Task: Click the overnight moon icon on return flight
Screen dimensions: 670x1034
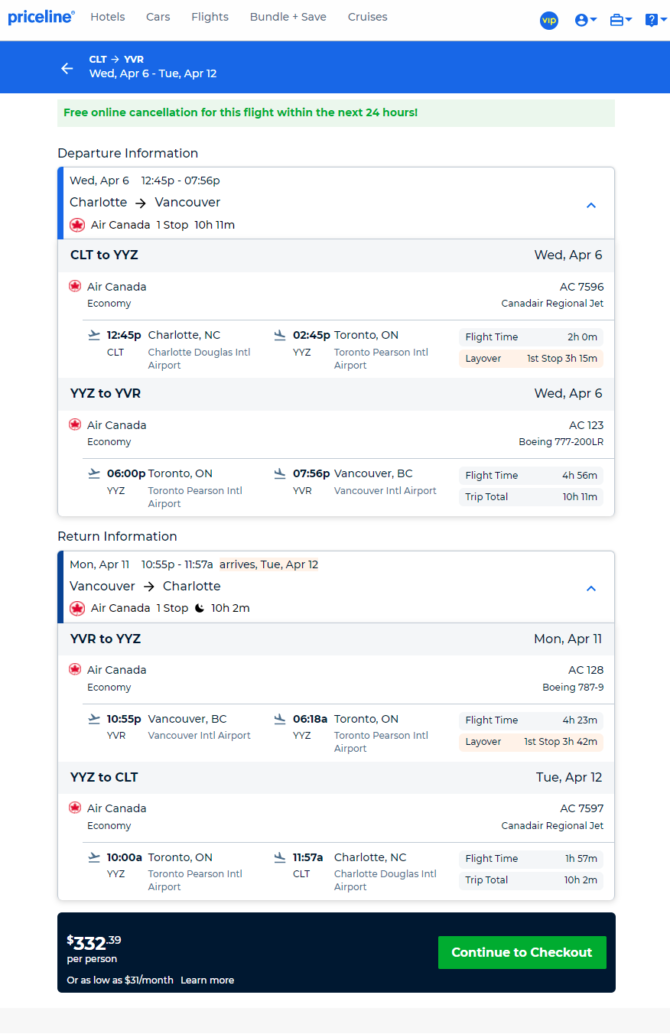Action: click(199, 608)
